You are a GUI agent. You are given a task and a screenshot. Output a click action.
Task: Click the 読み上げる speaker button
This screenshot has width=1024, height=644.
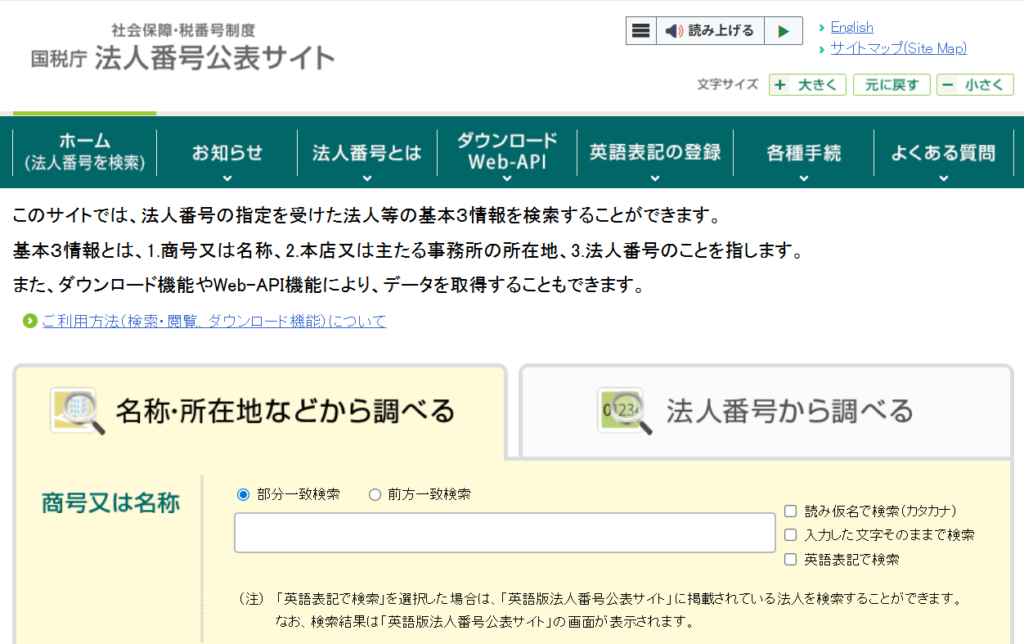click(710, 31)
